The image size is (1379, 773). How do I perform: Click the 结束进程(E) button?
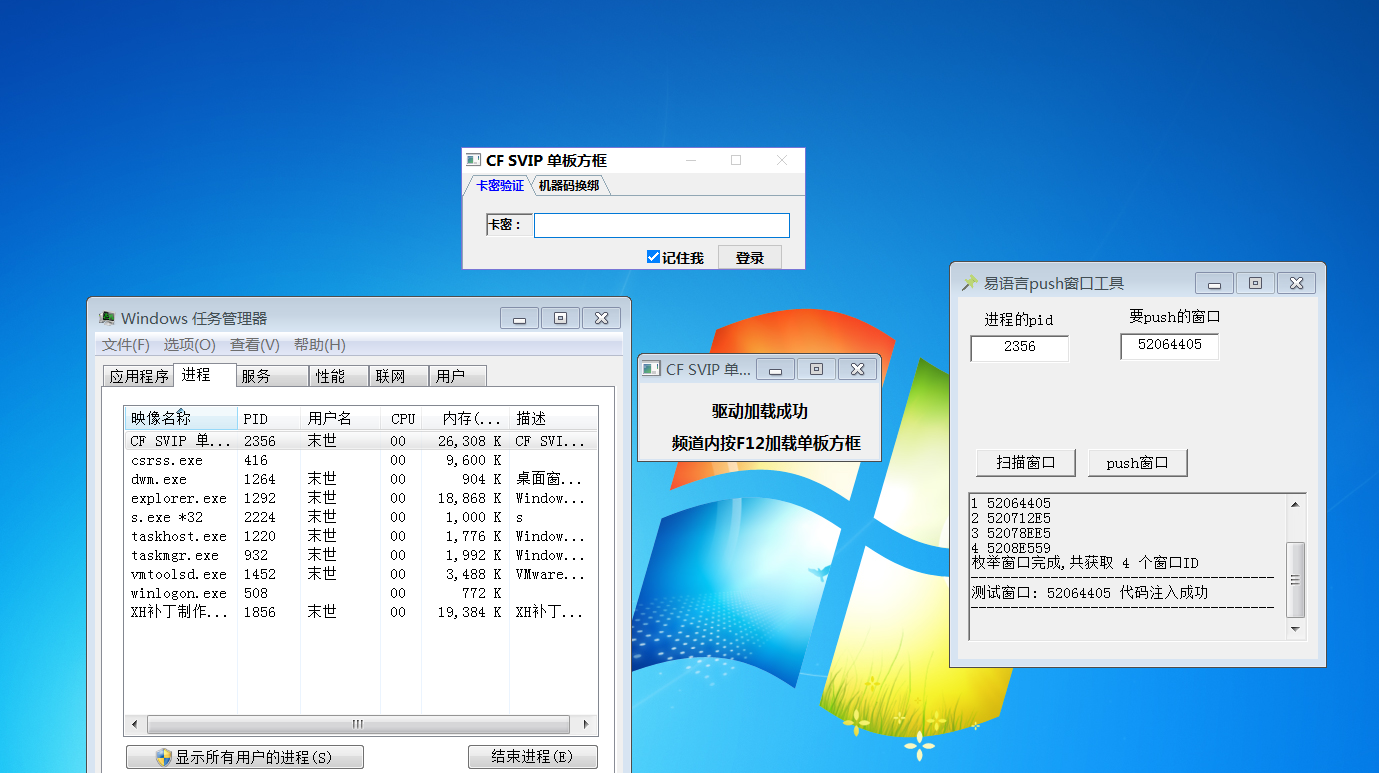[533, 757]
